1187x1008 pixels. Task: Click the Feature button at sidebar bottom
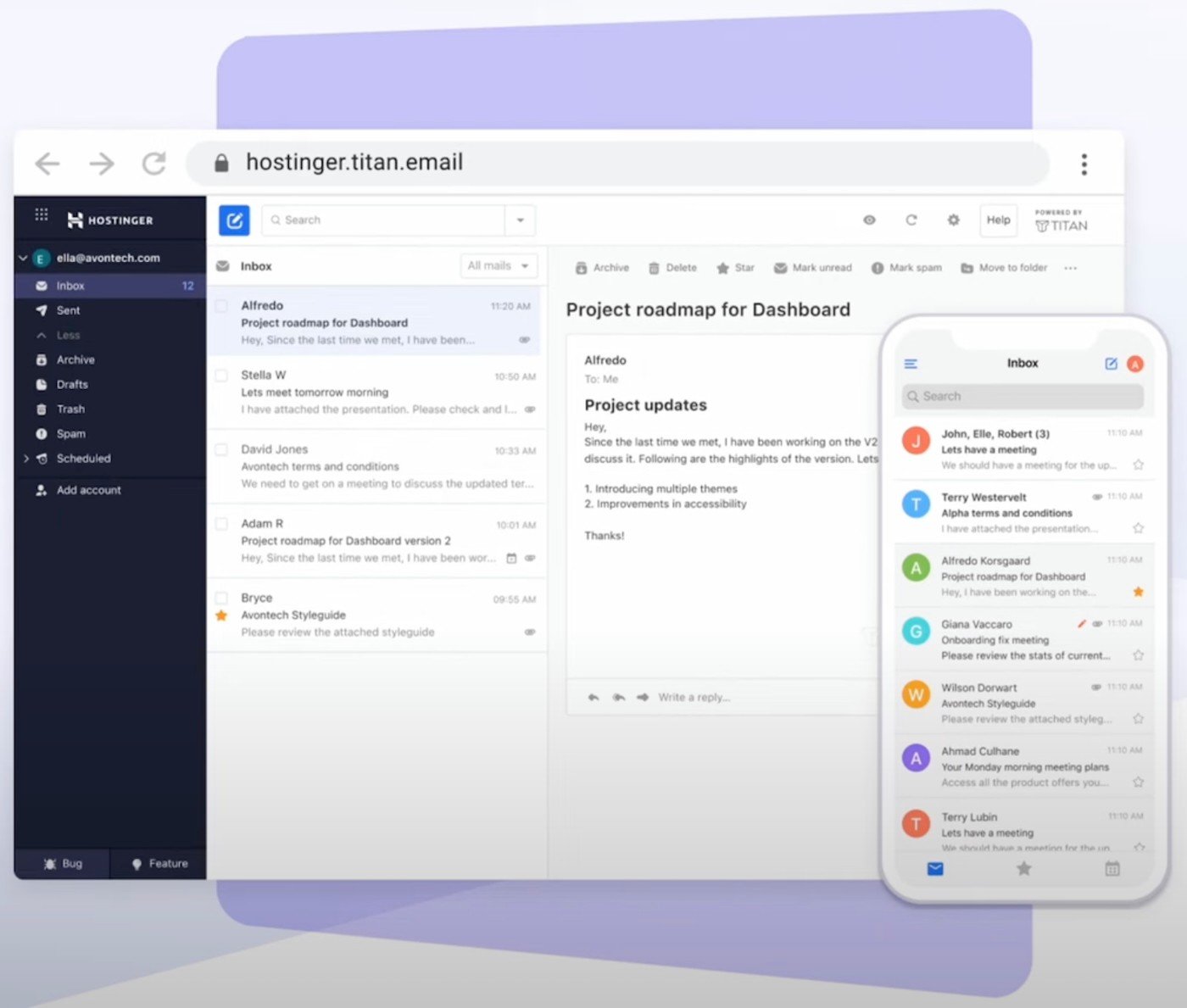coord(159,864)
